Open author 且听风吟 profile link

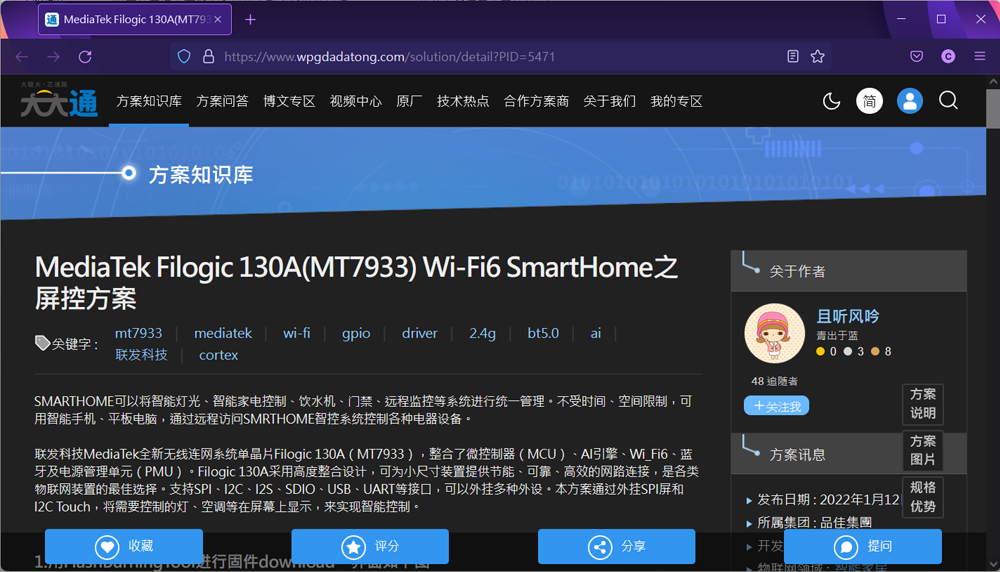(x=848, y=316)
